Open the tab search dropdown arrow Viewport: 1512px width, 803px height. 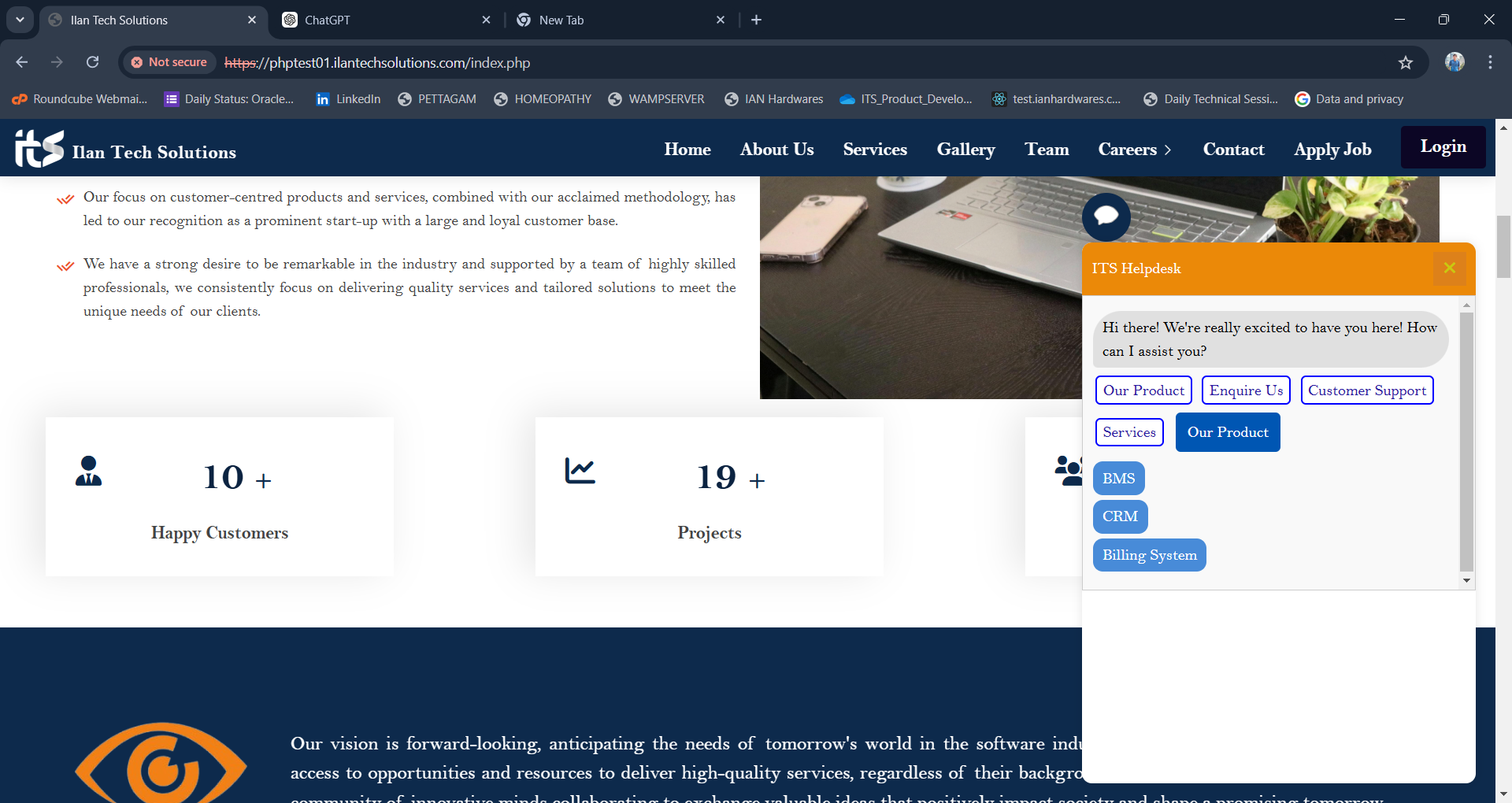click(20, 20)
